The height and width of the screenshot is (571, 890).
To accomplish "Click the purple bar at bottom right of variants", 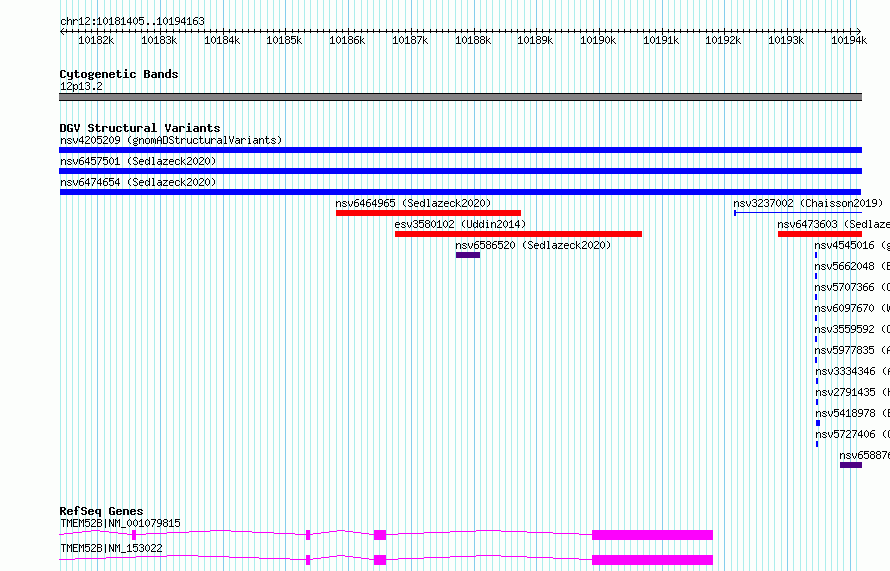I will (851, 465).
